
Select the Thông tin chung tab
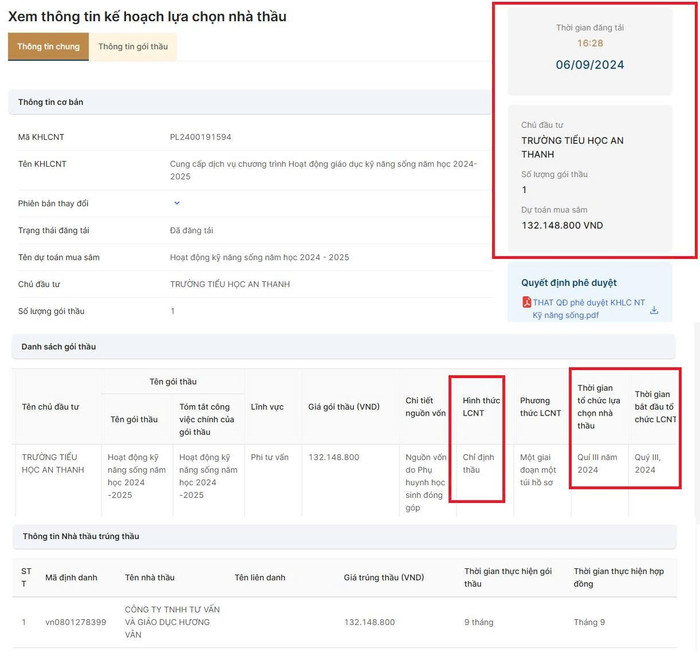pos(48,46)
